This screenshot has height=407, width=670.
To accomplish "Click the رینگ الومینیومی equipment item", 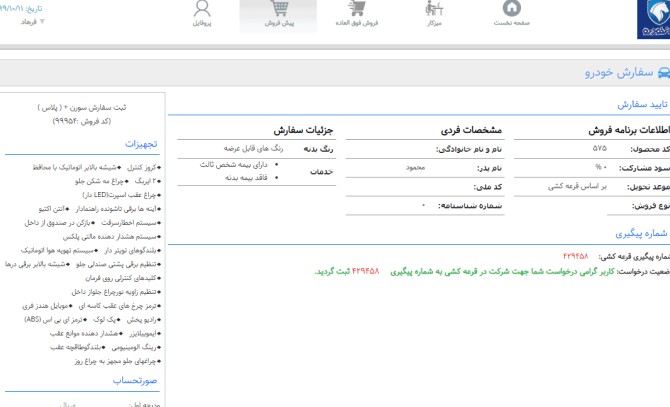I will click(x=136, y=347).
